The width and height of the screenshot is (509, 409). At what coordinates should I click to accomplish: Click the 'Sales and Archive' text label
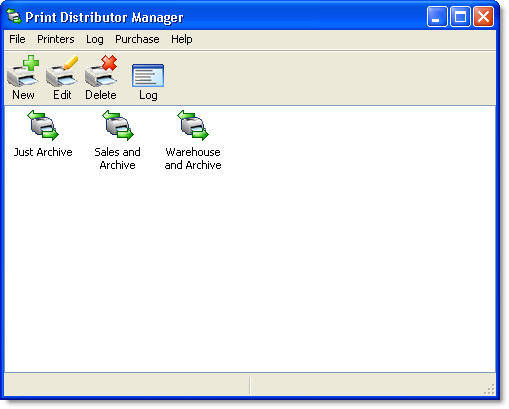coord(117,159)
